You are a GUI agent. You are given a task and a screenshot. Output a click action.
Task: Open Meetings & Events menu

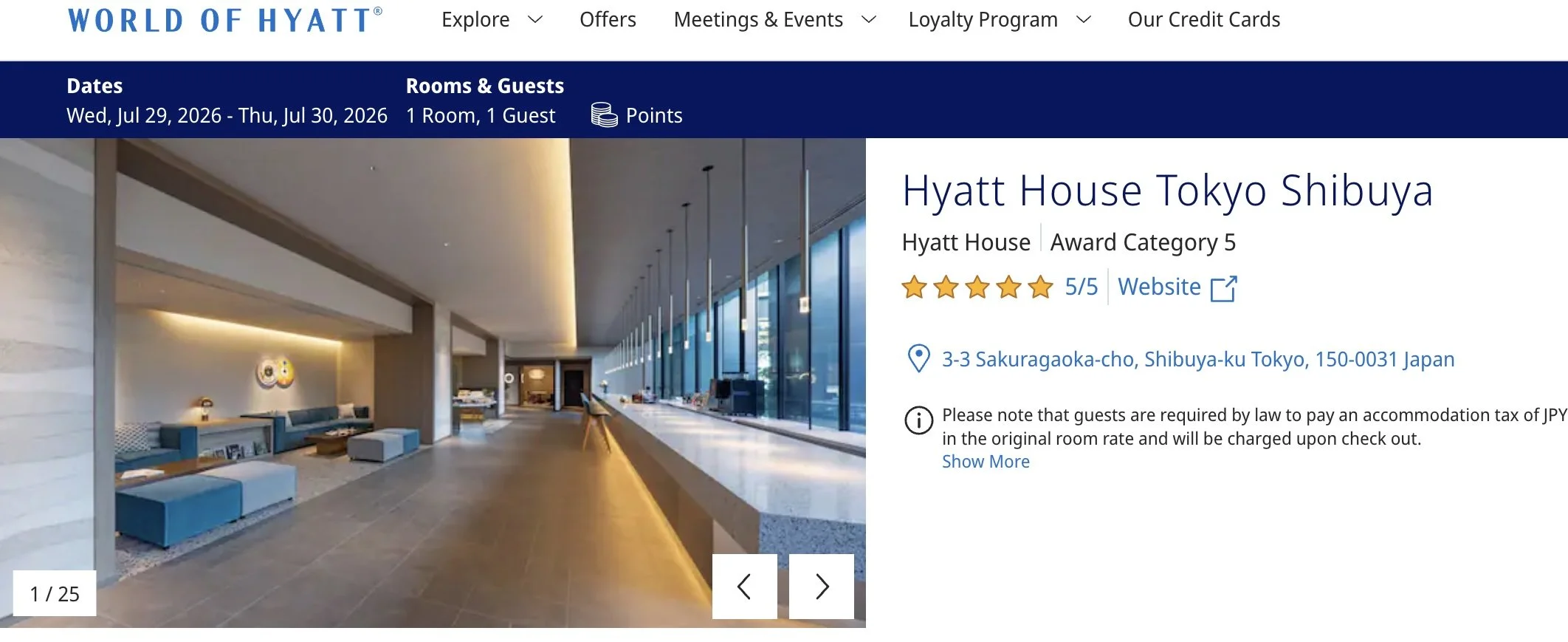point(758,20)
